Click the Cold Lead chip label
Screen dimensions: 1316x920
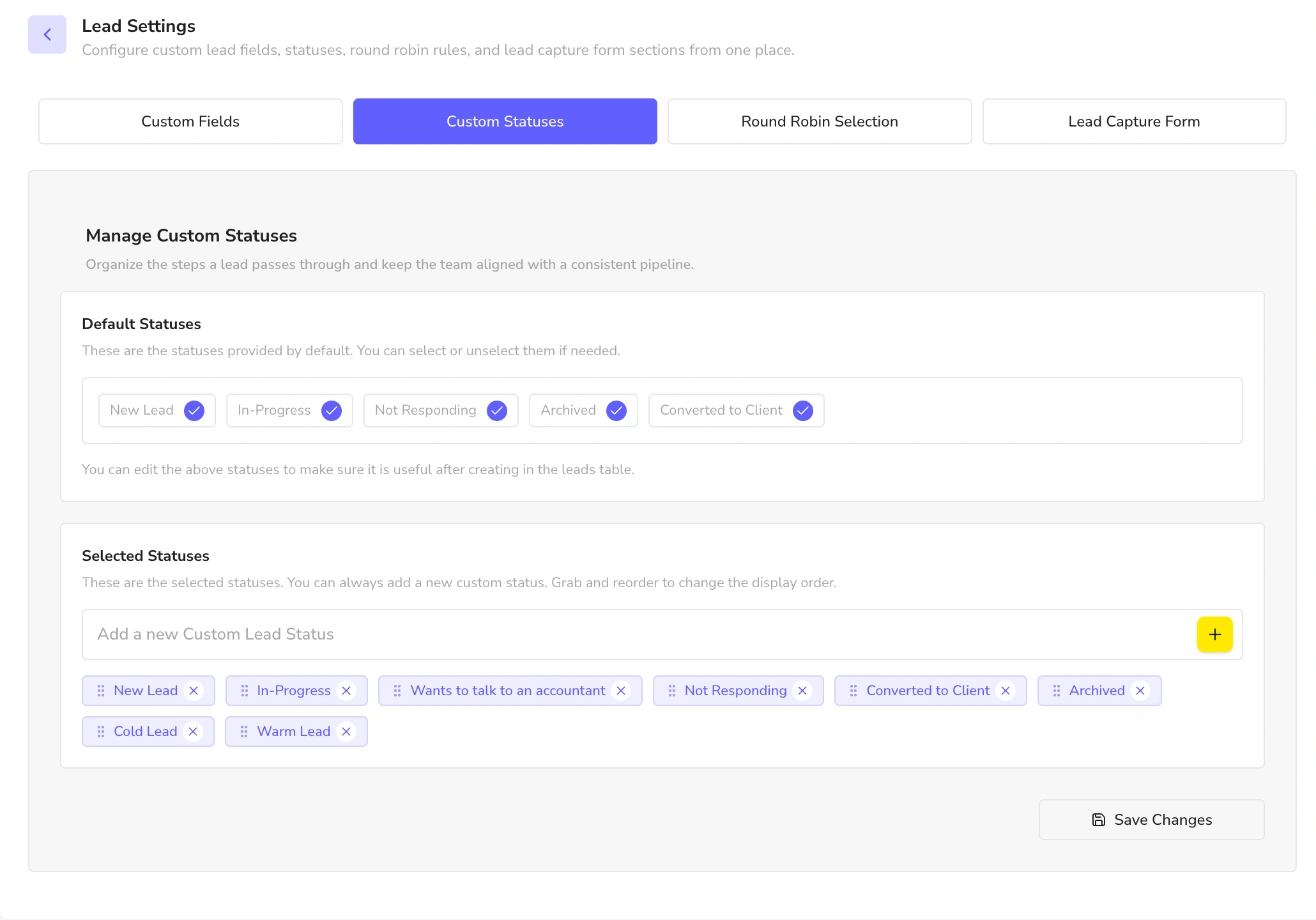(145, 732)
